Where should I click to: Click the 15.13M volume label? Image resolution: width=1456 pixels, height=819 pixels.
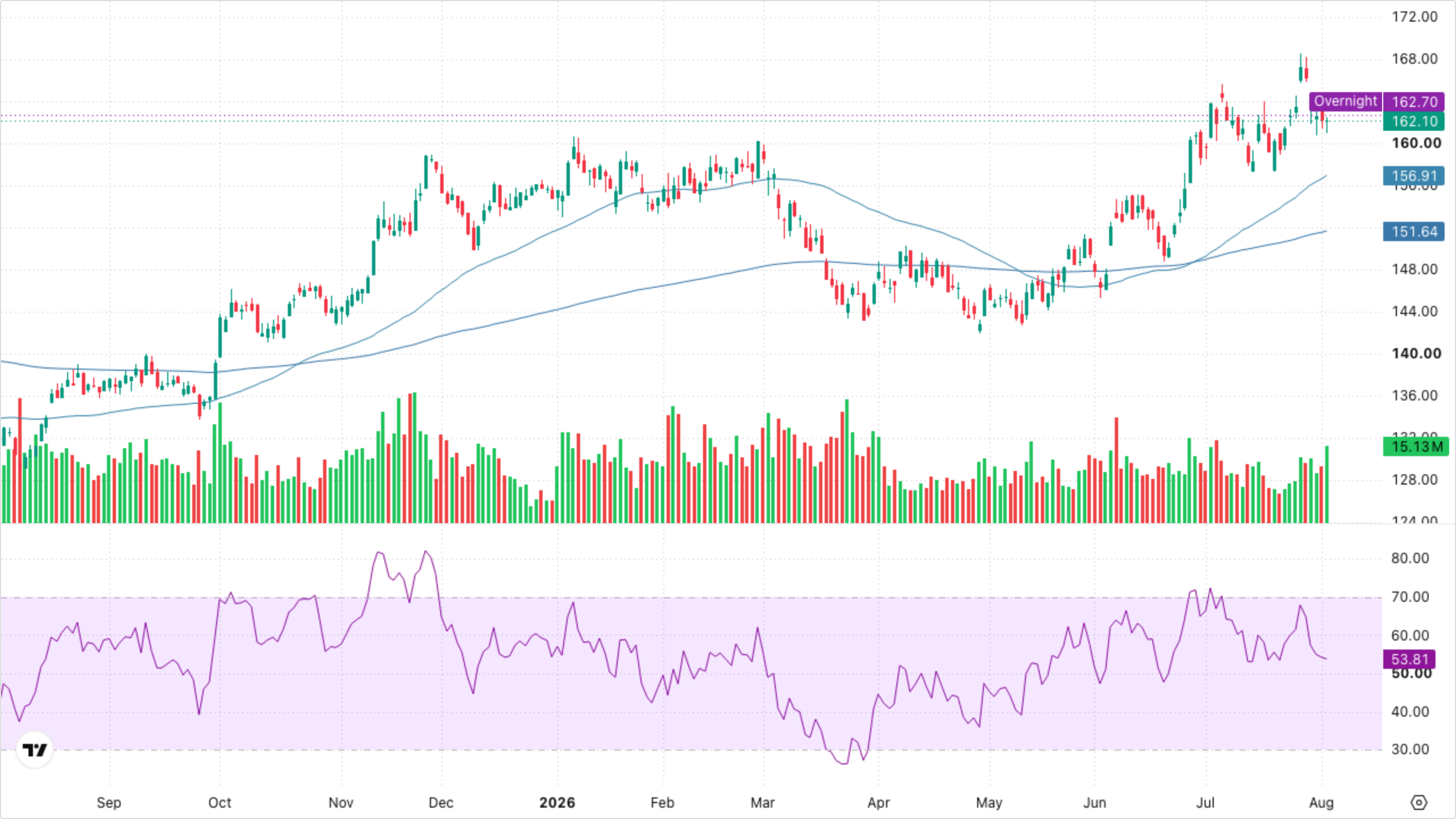point(1416,446)
